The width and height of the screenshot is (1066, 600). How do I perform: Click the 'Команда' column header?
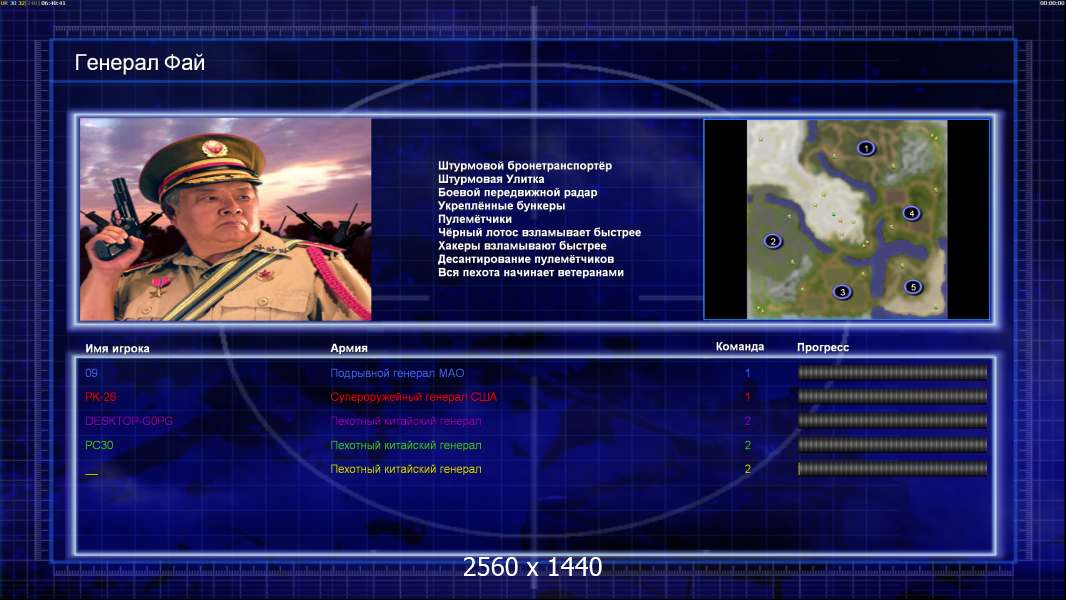(x=740, y=347)
